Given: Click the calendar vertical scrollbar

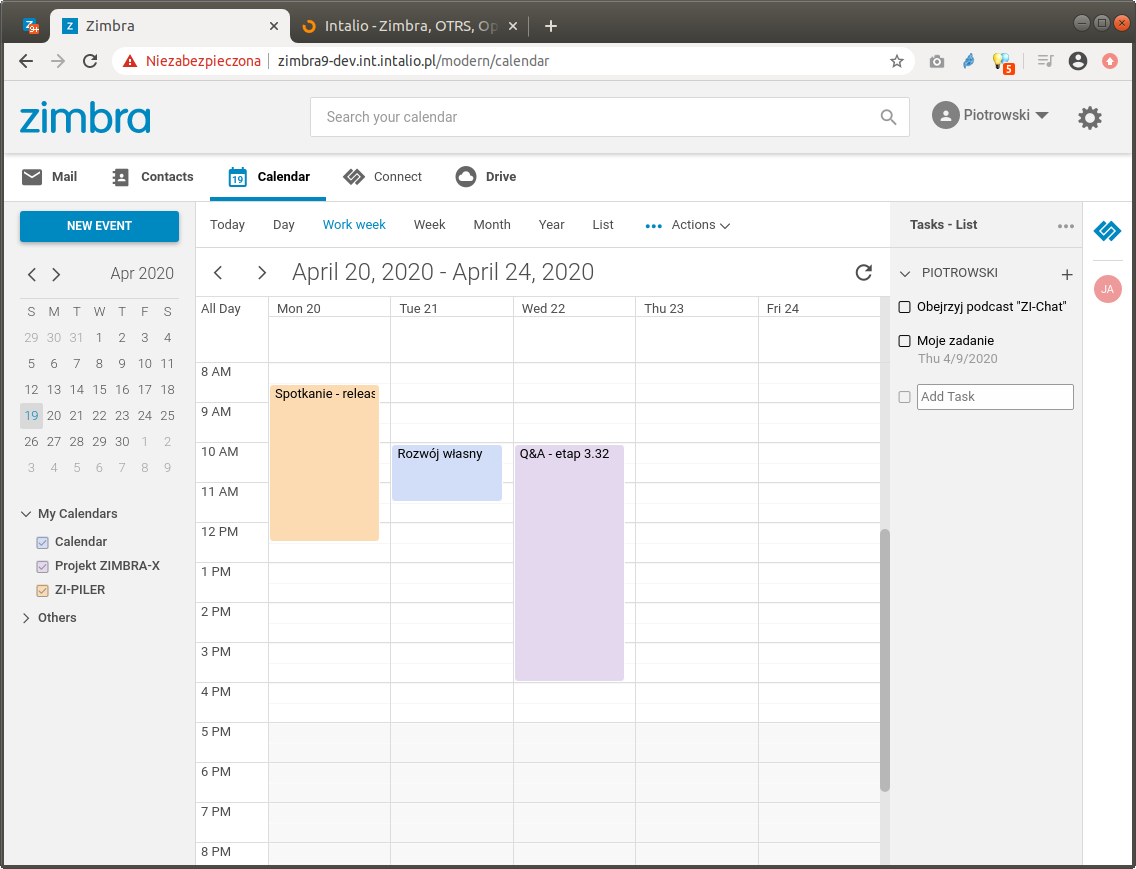Looking at the screenshot, I should click(x=885, y=660).
